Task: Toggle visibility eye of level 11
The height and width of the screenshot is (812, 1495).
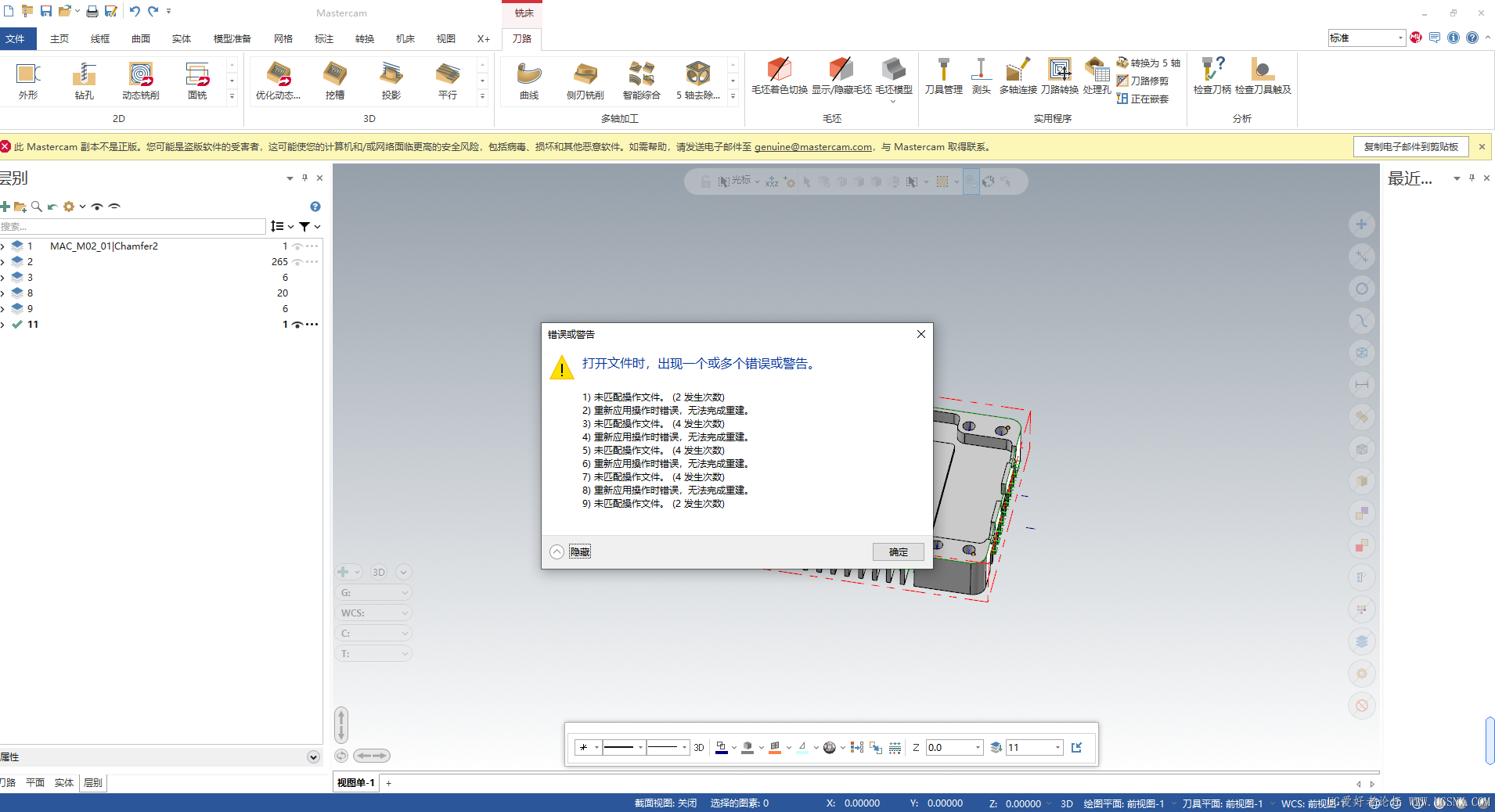Action: click(297, 324)
